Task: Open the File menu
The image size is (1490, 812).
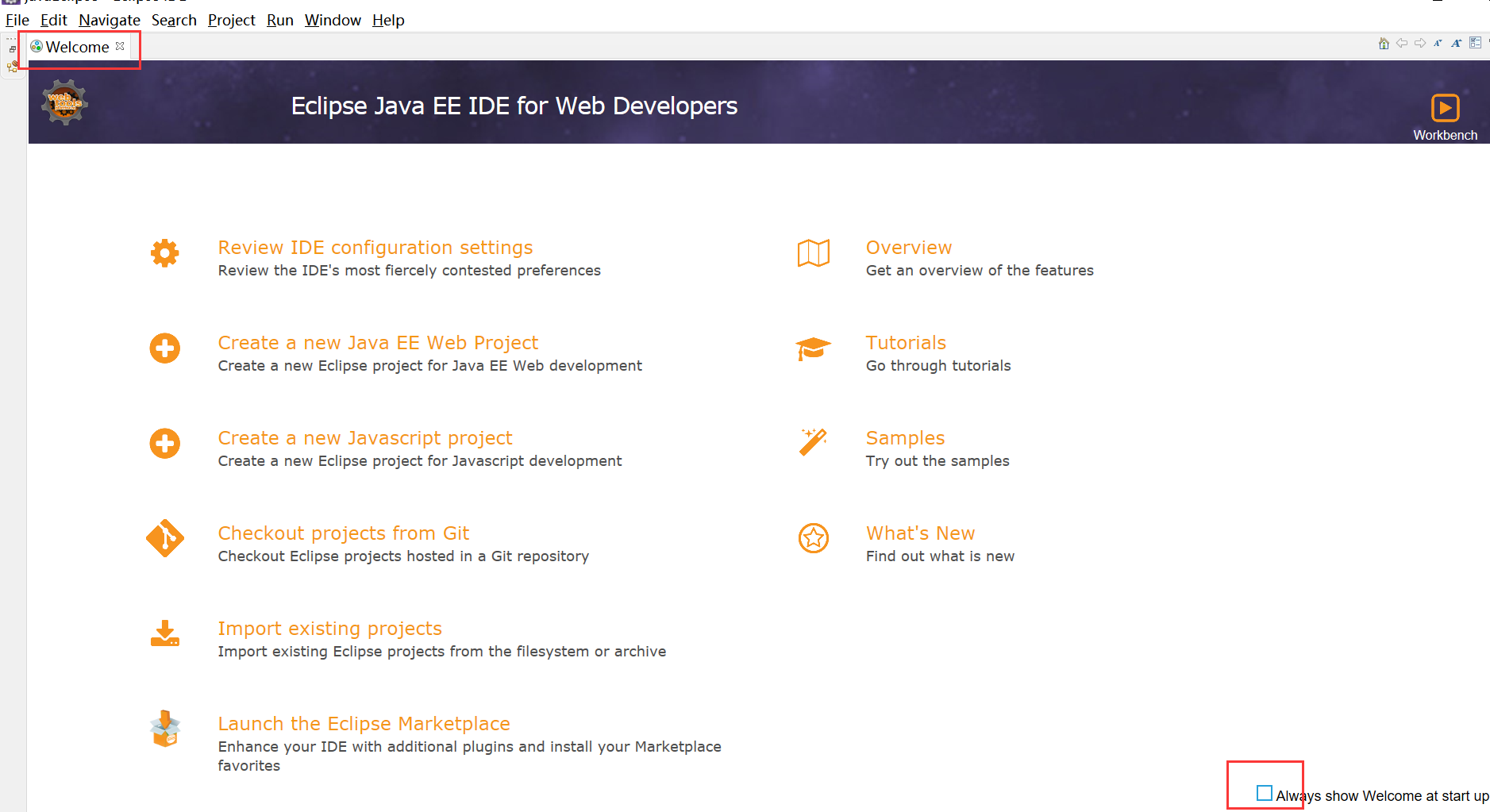Action: click(x=17, y=20)
